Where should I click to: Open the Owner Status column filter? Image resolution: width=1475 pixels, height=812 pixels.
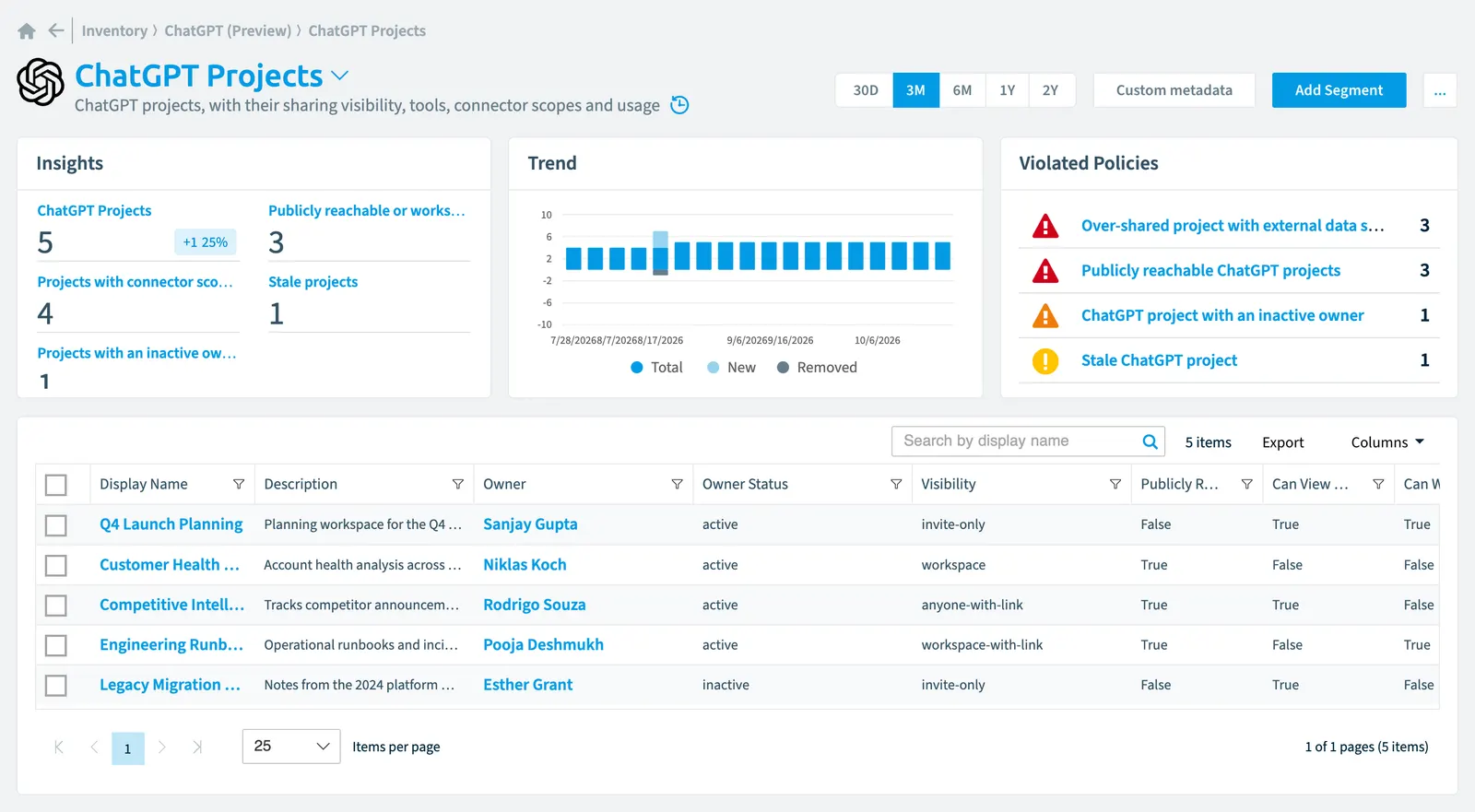896,484
